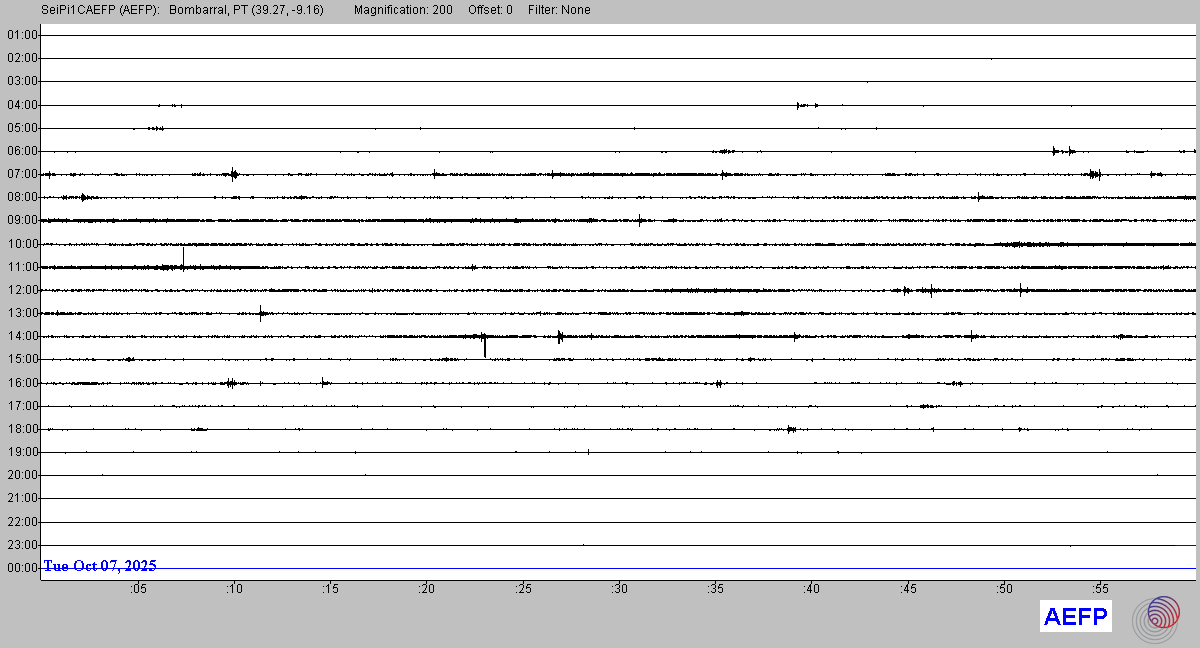This screenshot has width=1200, height=648.
Task: Pick the 23:00 hour label
Action: 22,545
